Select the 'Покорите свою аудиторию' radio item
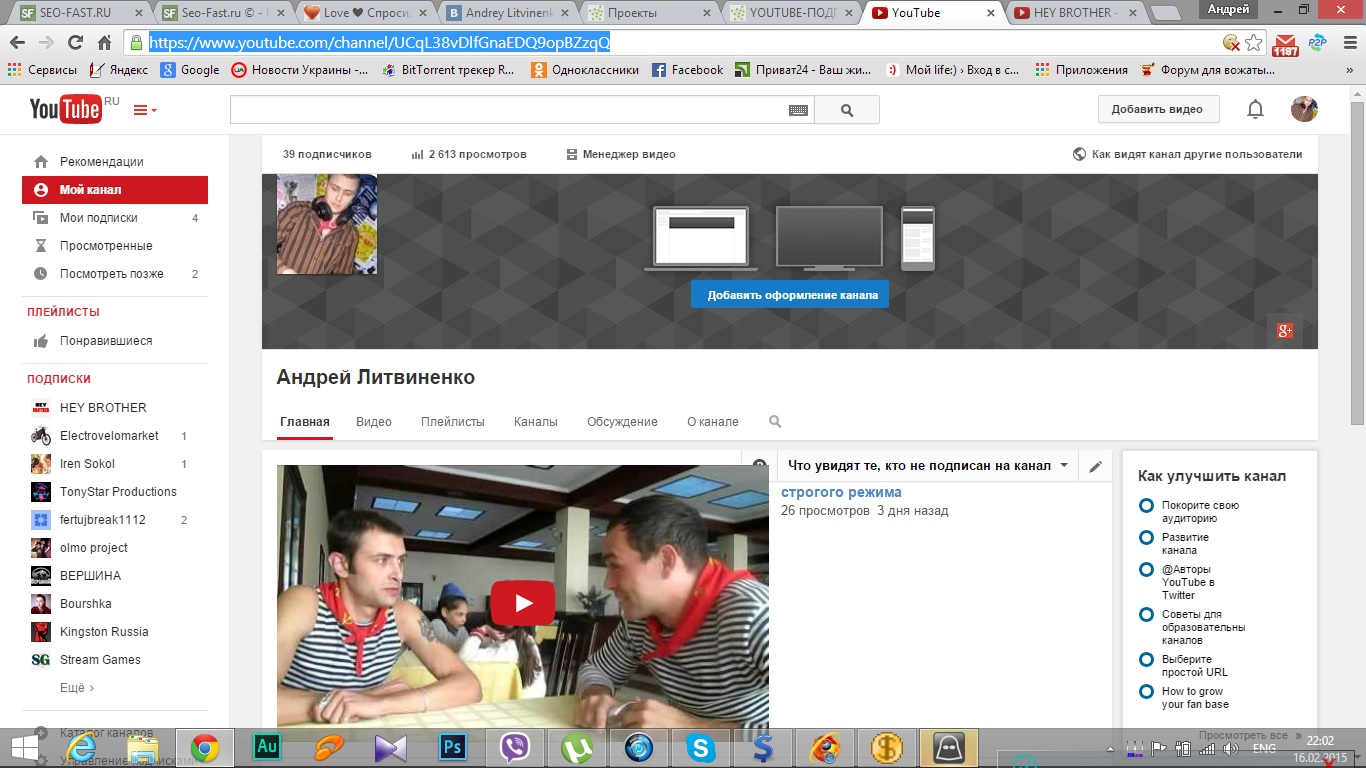The height and width of the screenshot is (768, 1366). coord(1147,506)
